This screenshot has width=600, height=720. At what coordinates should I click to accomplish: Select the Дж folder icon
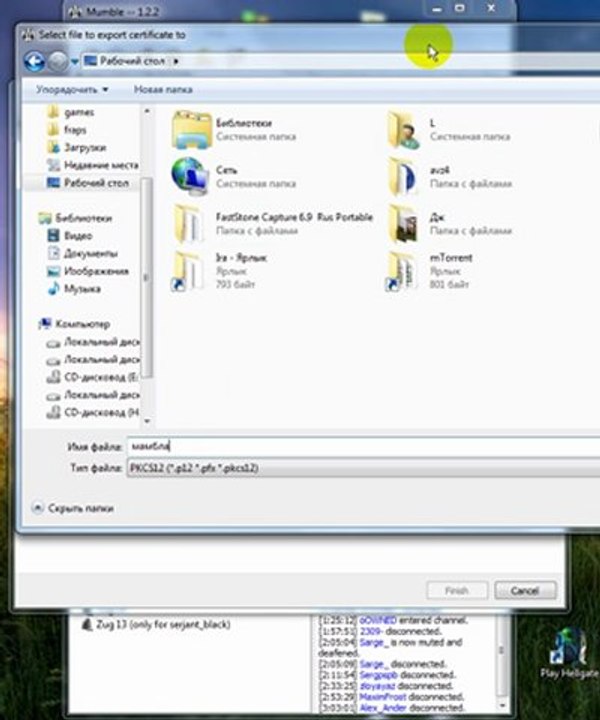tap(403, 224)
